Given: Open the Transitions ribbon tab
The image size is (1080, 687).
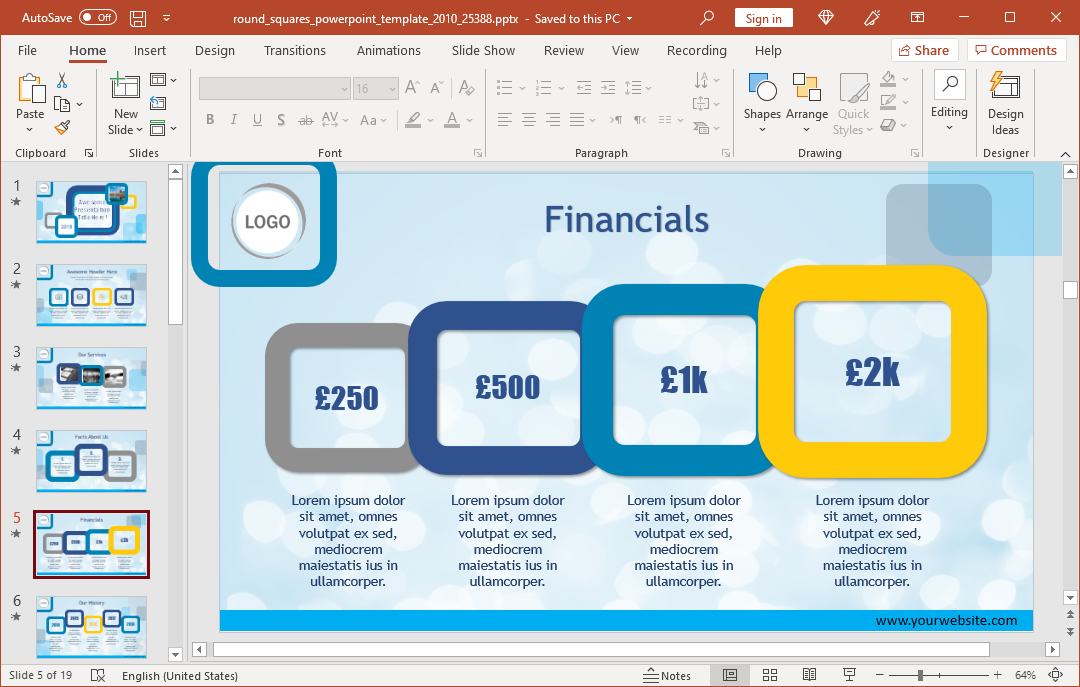Looking at the screenshot, I should pos(294,50).
